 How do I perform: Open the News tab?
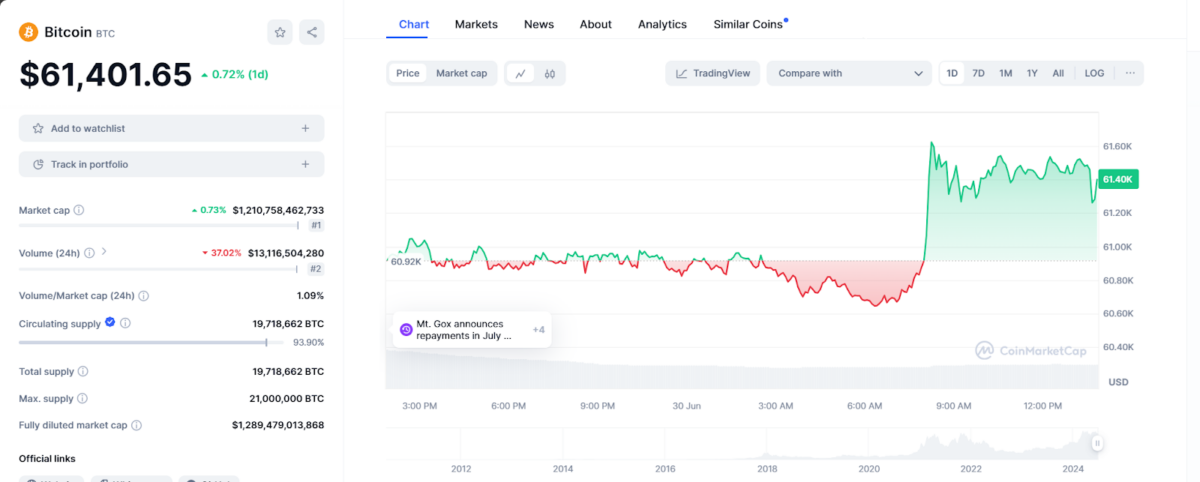click(539, 24)
